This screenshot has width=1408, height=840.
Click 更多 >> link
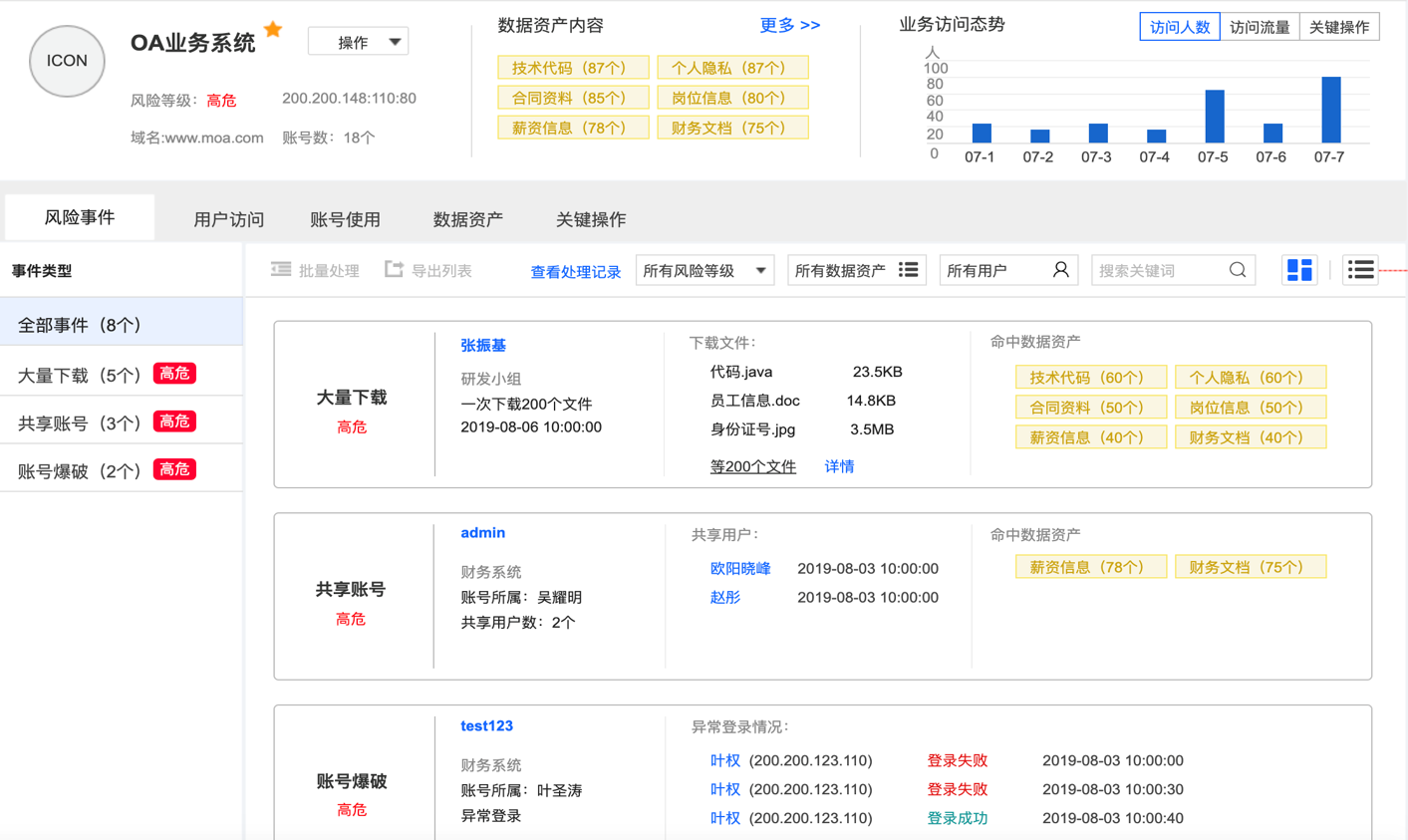click(x=790, y=25)
